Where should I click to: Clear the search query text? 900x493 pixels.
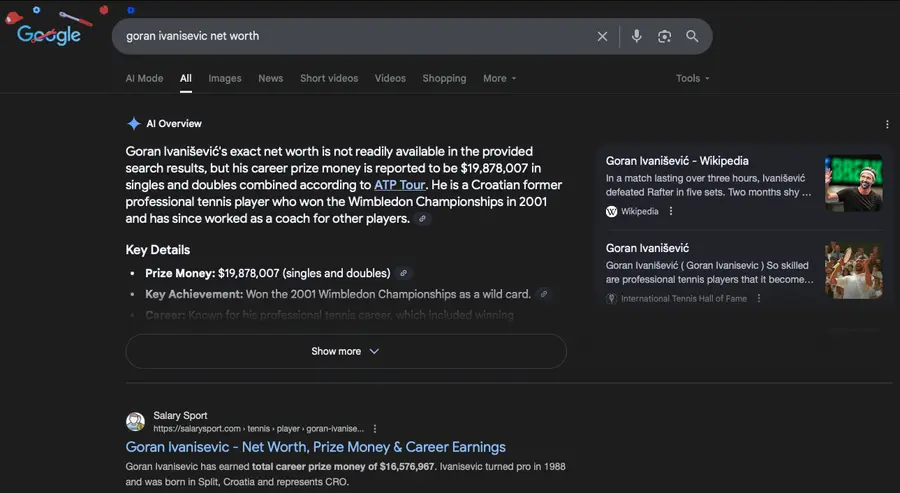[x=602, y=36]
